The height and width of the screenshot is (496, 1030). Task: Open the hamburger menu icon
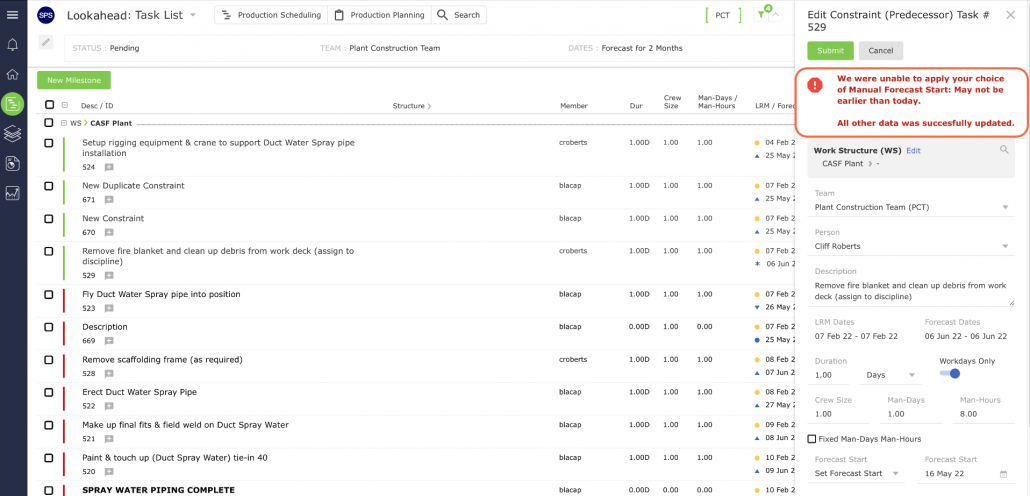pyautogui.click(x=12, y=14)
